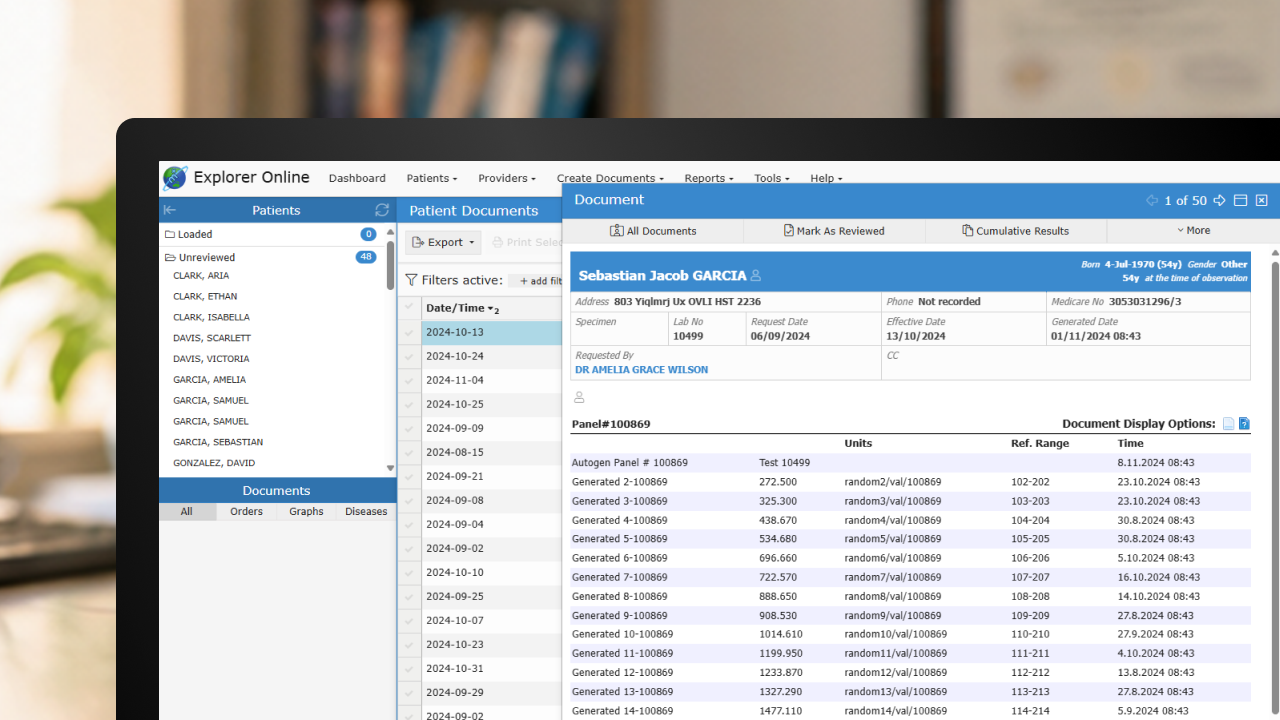
Task: Click the person icon beside Sebastian Jacob GARCIA
Action: tap(756, 276)
